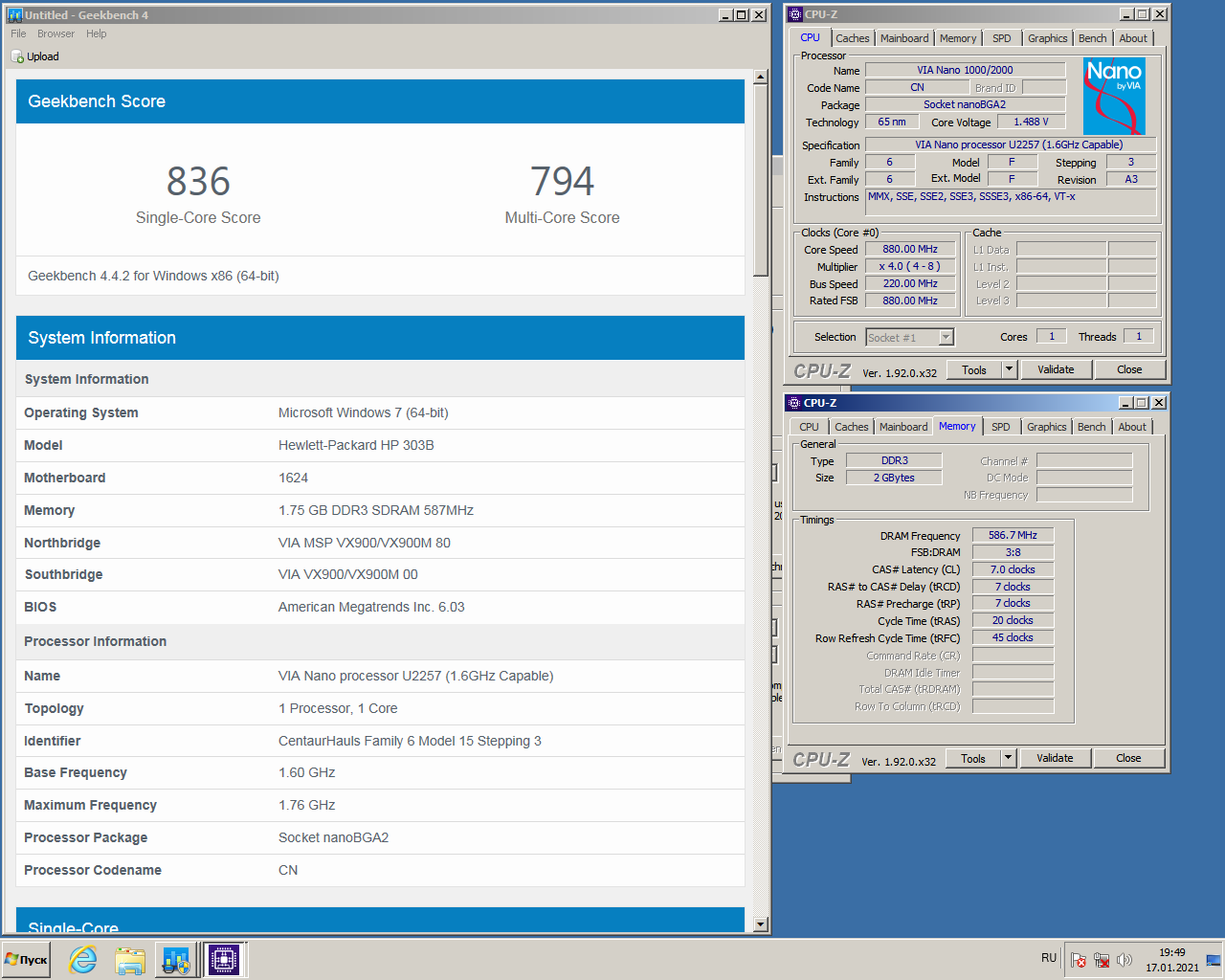
Task: Click the Core Speed value 880.00 MHz
Action: point(910,249)
